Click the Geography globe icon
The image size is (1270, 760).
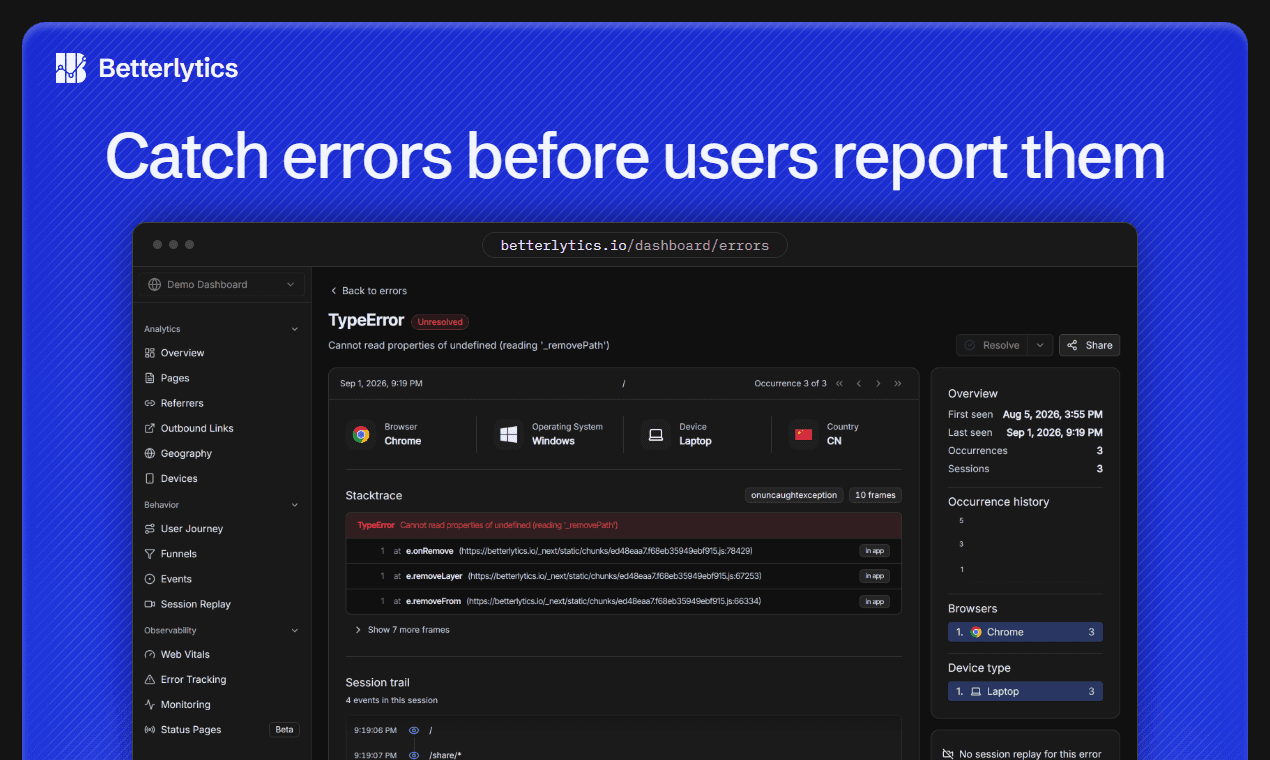150,453
